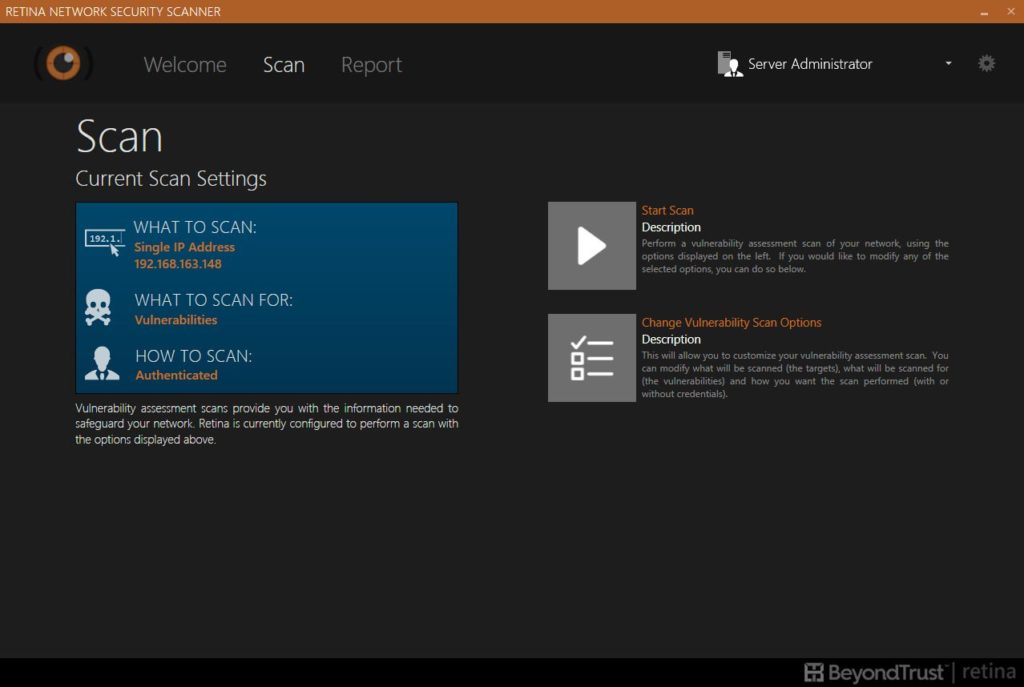Click the Server Administrator user icon
This screenshot has height=687, width=1024.
[729, 64]
